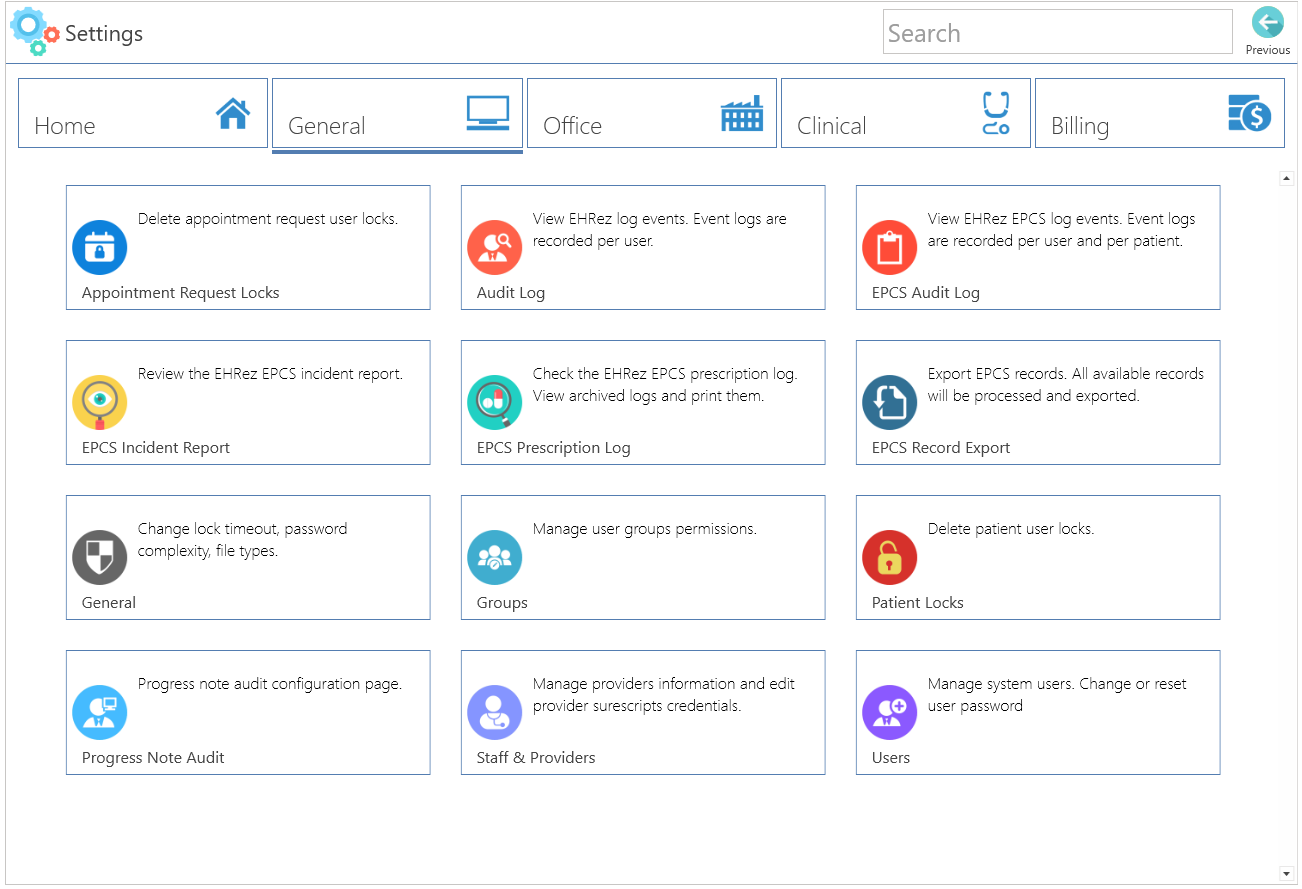Viewport: 1302px width, 889px height.
Task: Click the Staff & Providers doctor icon
Action: (495, 713)
